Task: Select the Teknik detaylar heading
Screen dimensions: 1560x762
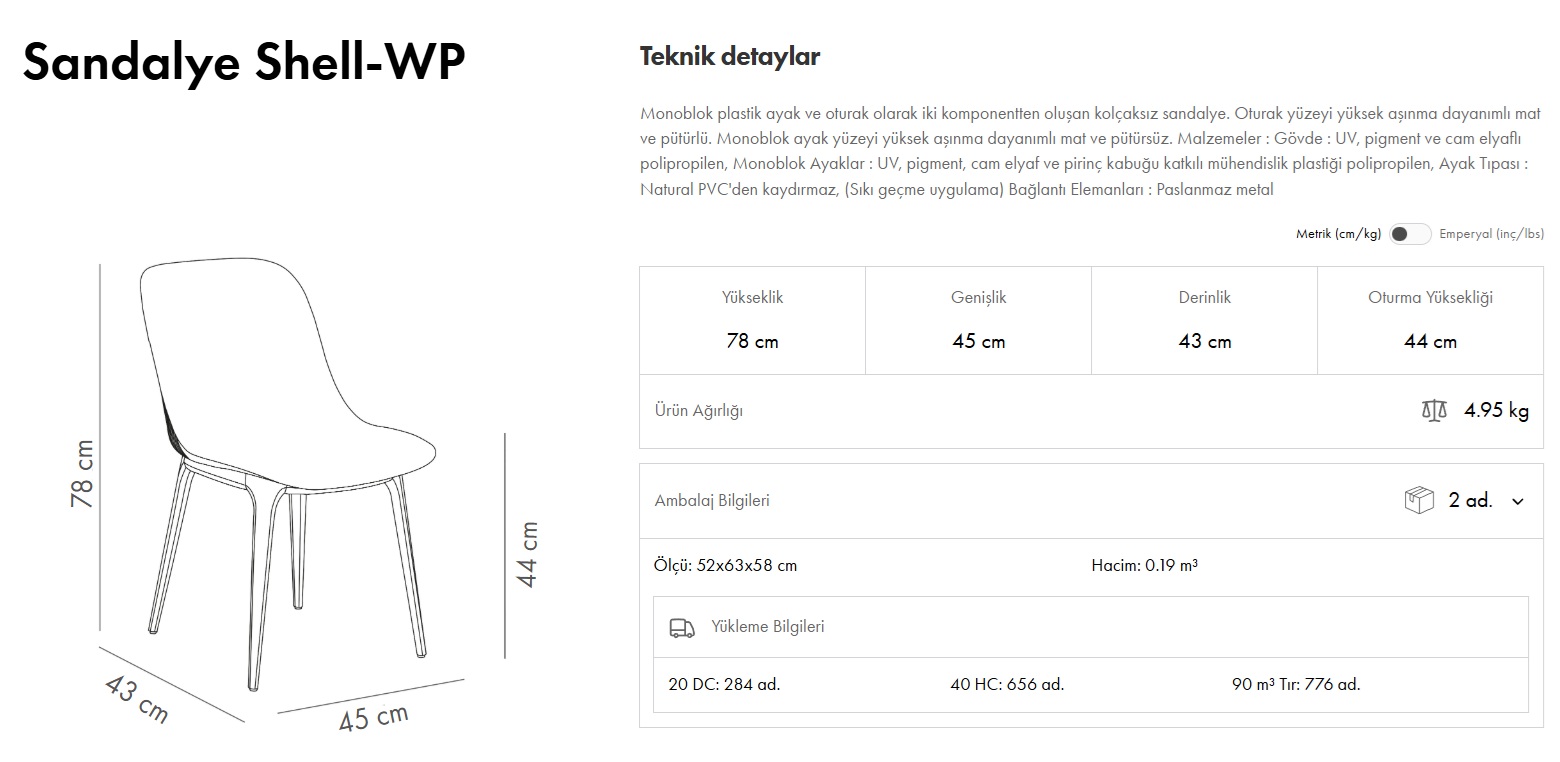Action: point(729,56)
